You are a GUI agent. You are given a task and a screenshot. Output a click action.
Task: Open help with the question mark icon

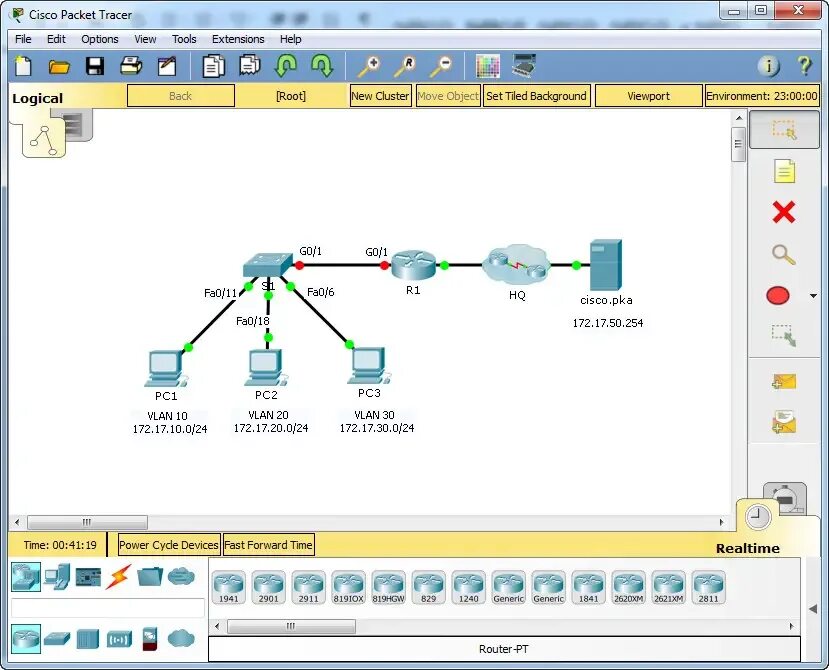[x=804, y=66]
